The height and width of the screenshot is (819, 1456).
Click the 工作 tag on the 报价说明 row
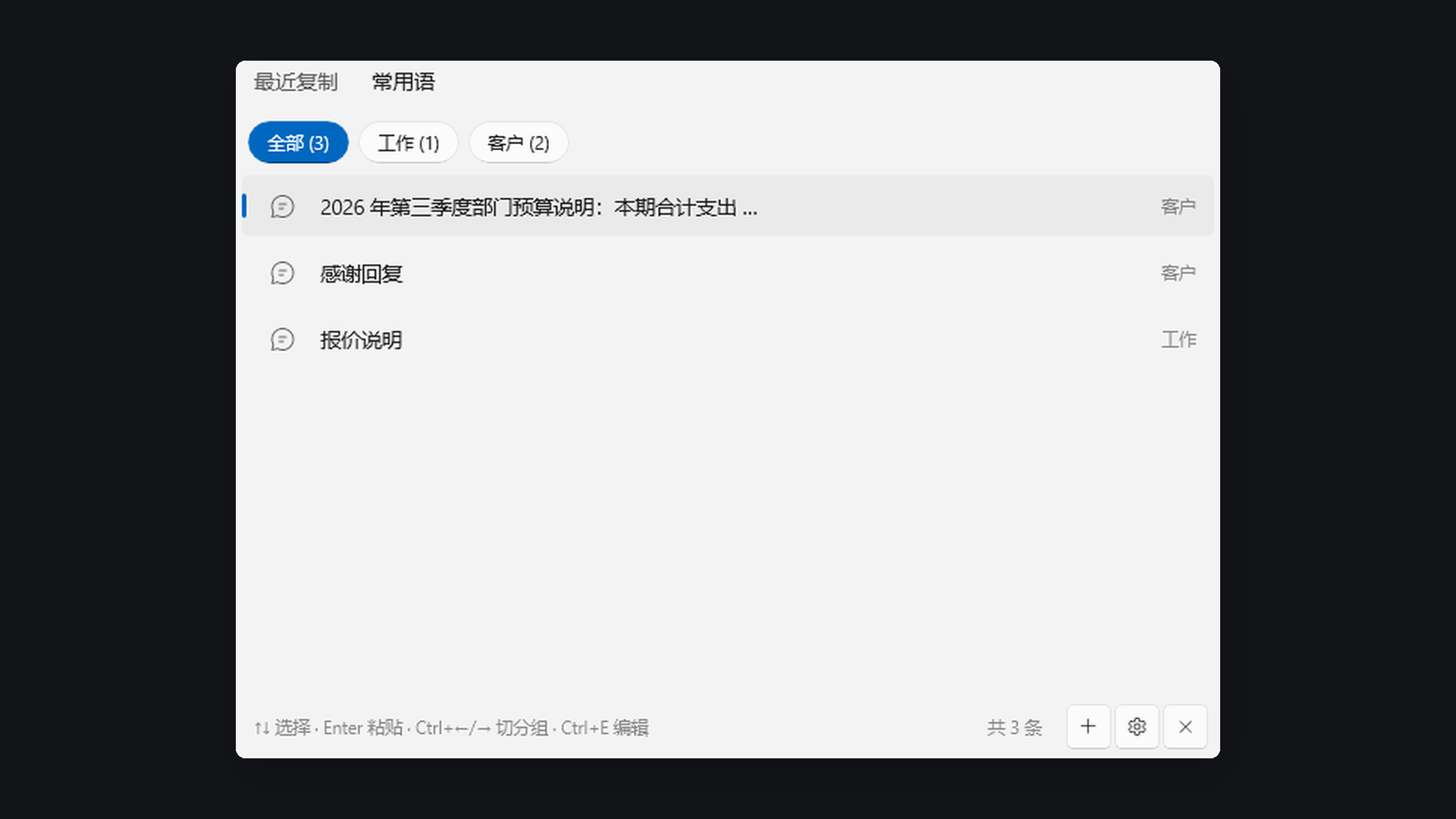[1178, 340]
